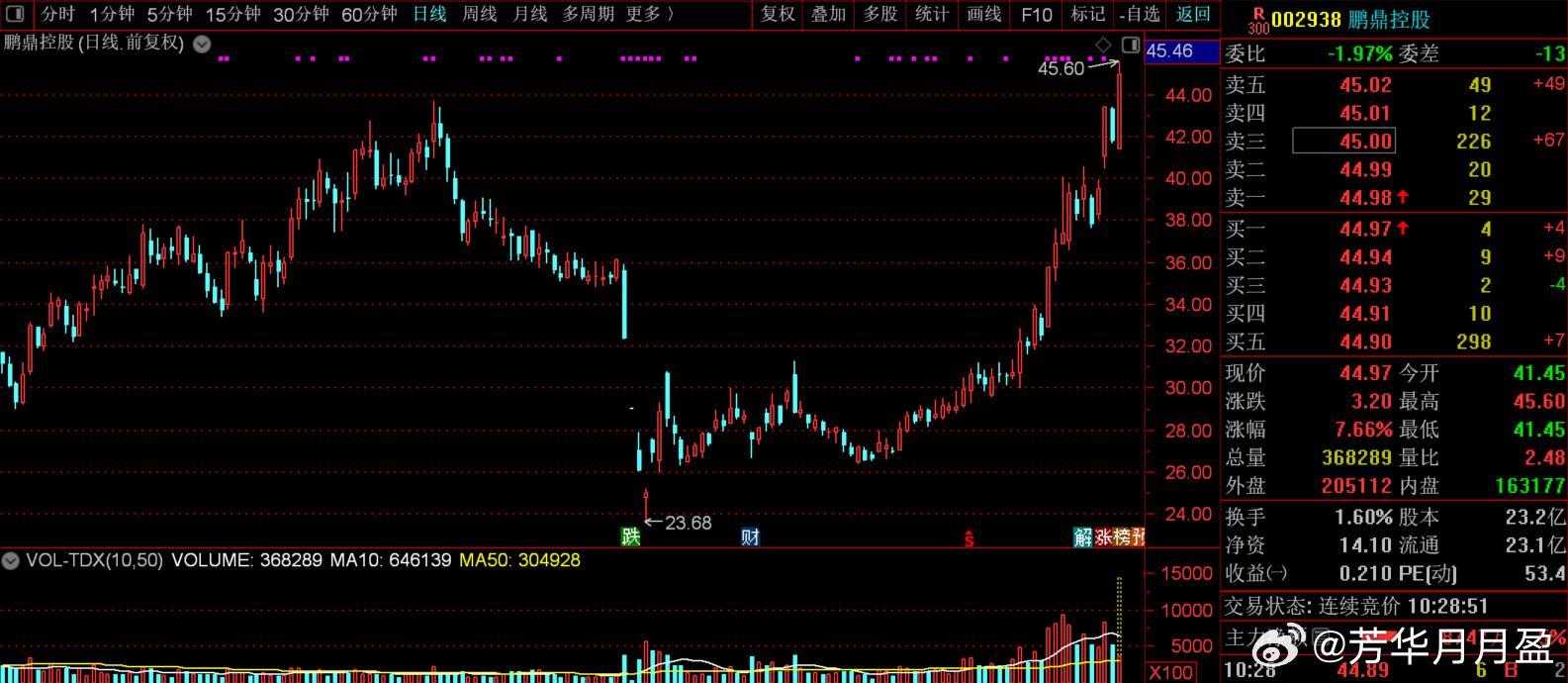
Task: Click 卖五 ask price 45.02
Action: coord(1365,85)
